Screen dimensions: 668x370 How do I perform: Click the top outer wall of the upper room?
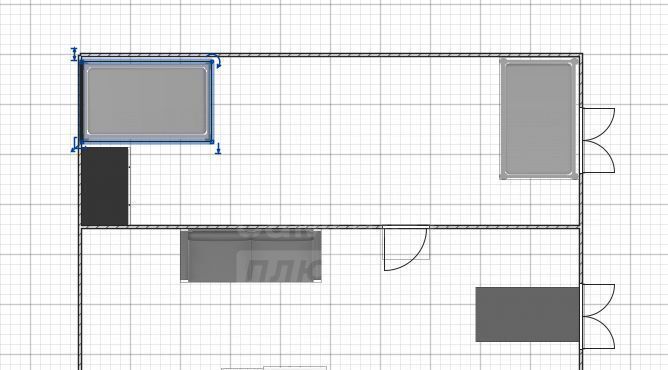pos(331,55)
